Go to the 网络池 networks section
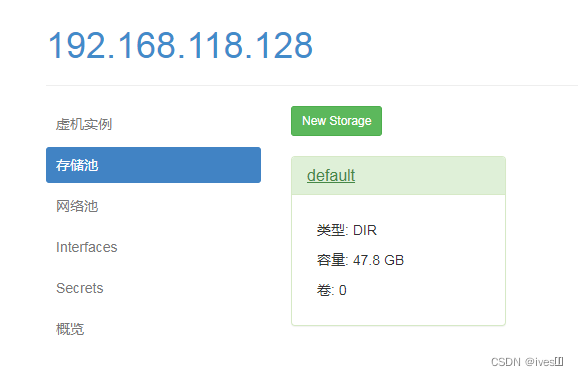Screen dimensions: 578x376 point(77,206)
